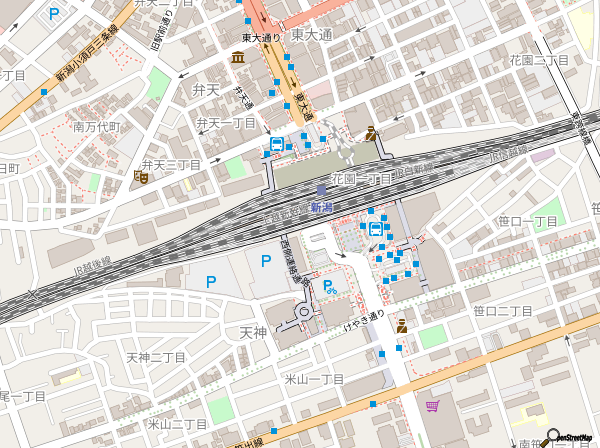This screenshot has width=600, height=448.
Task: Select the 南万代町 neighborhood label
Action: [x=96, y=127]
